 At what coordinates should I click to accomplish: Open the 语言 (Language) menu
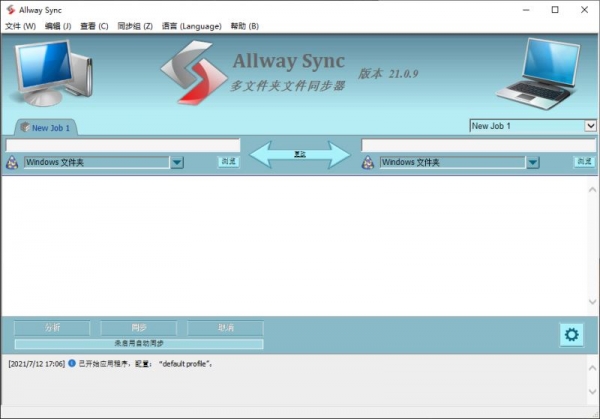tap(192, 26)
